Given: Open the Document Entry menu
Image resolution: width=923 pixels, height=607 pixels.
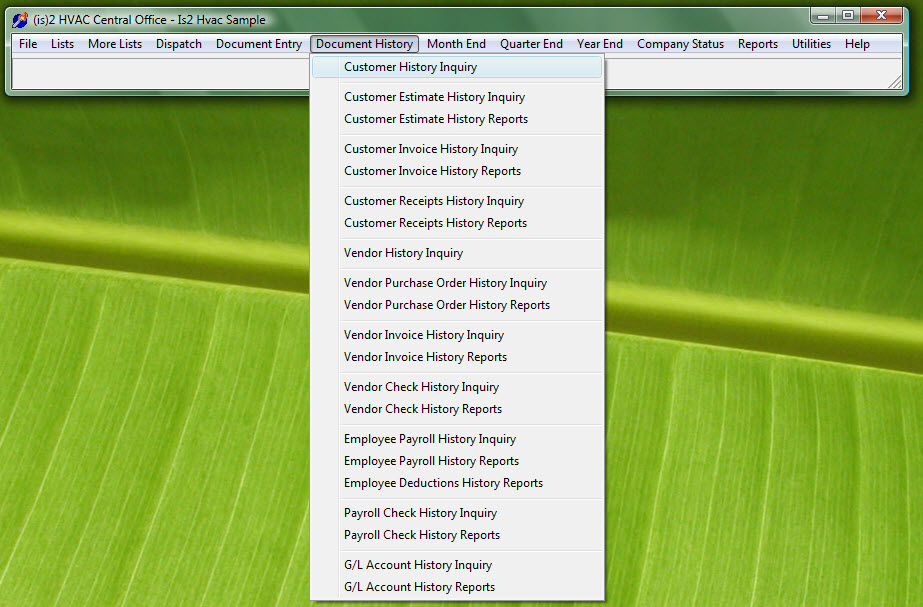Looking at the screenshot, I should 258,44.
